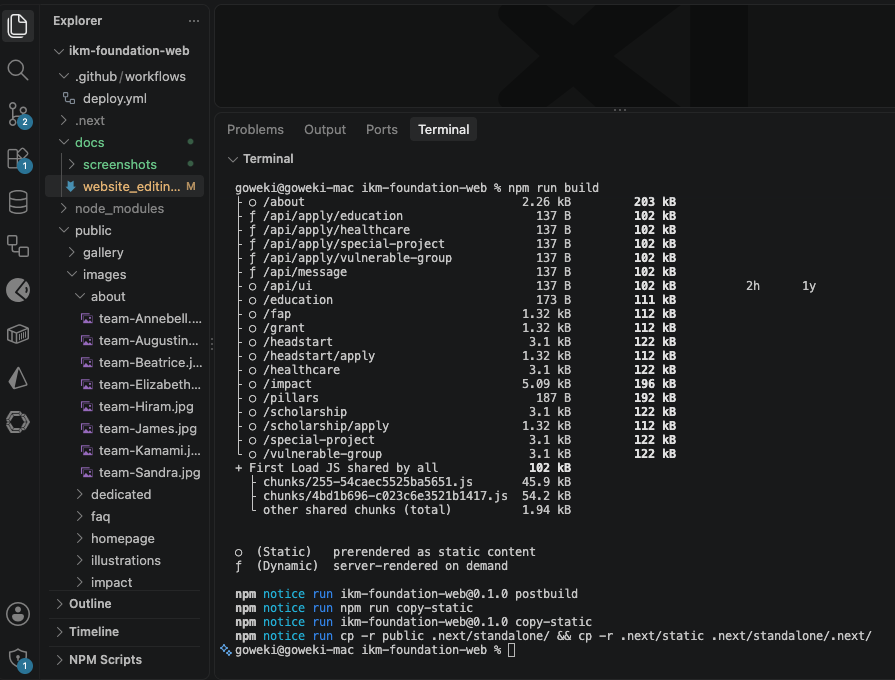895x680 pixels.
Task: Open the round GitKraken-style activity icon
Action: [x=18, y=290]
